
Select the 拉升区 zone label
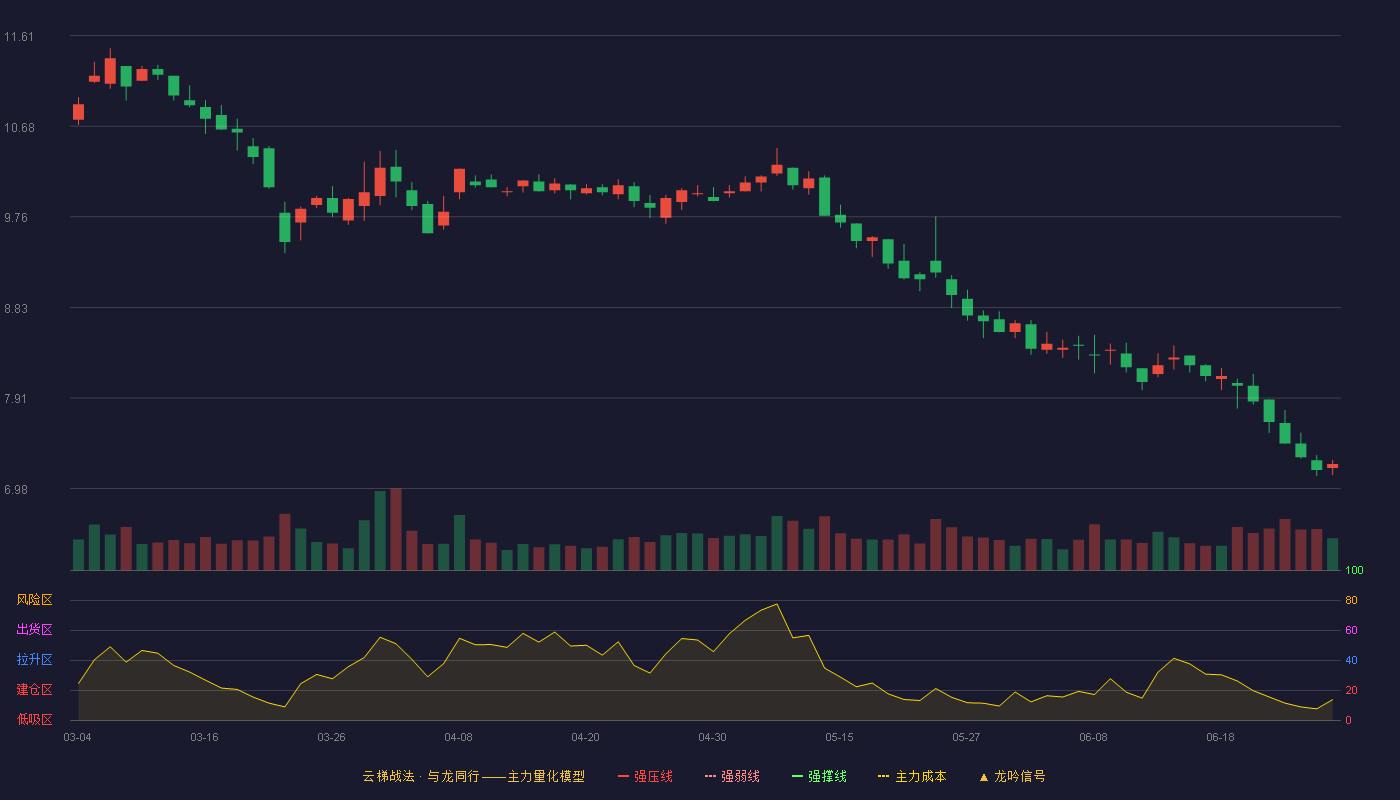click(x=34, y=660)
